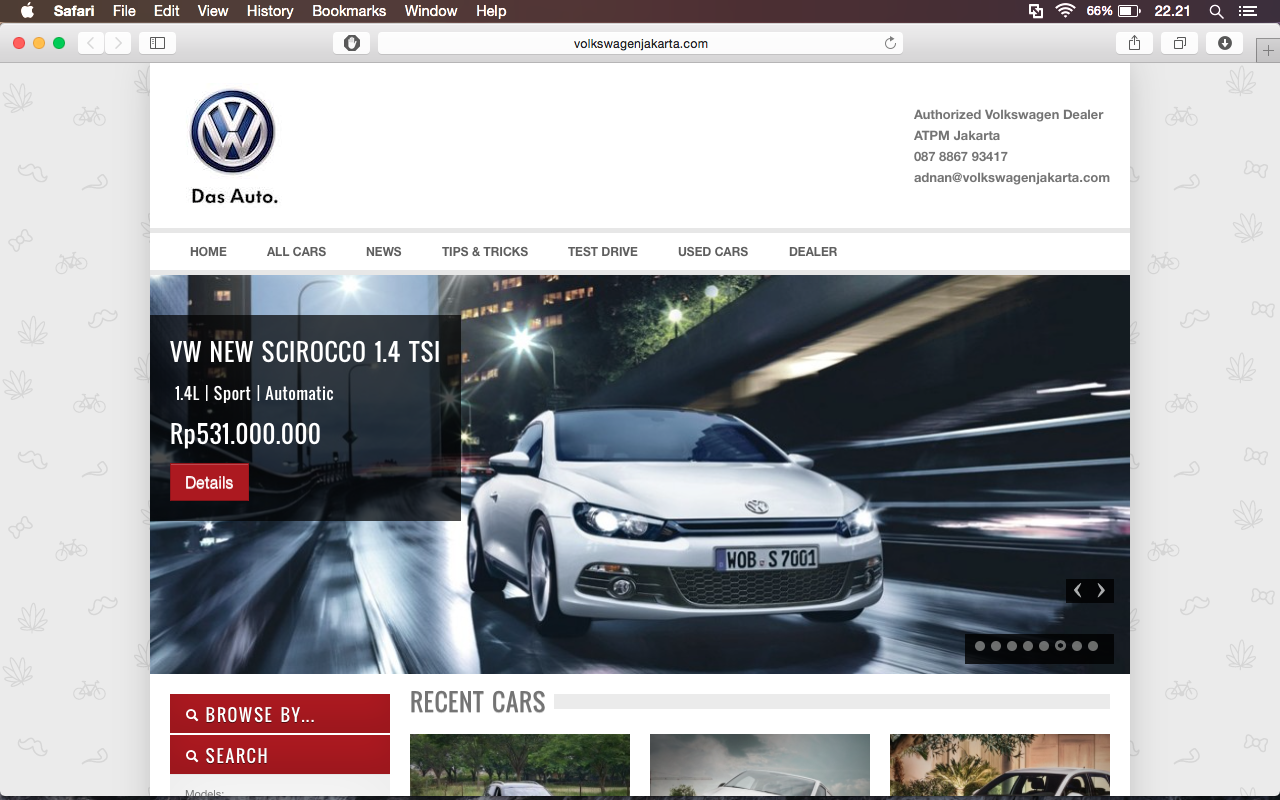Select the fifth slider pagination dot
1280x800 pixels.
[x=1044, y=646]
